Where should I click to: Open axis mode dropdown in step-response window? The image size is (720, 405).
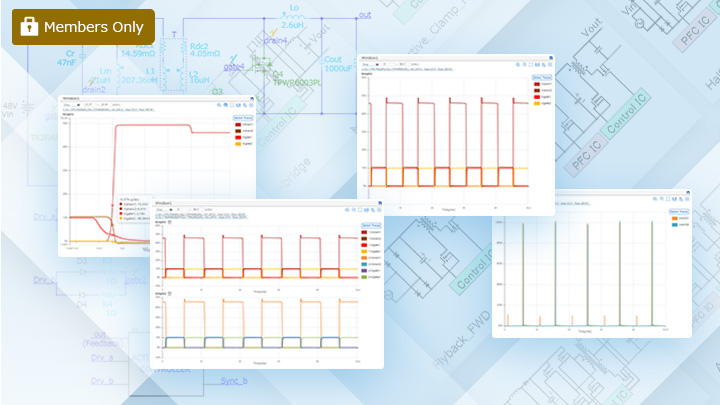coord(70,105)
